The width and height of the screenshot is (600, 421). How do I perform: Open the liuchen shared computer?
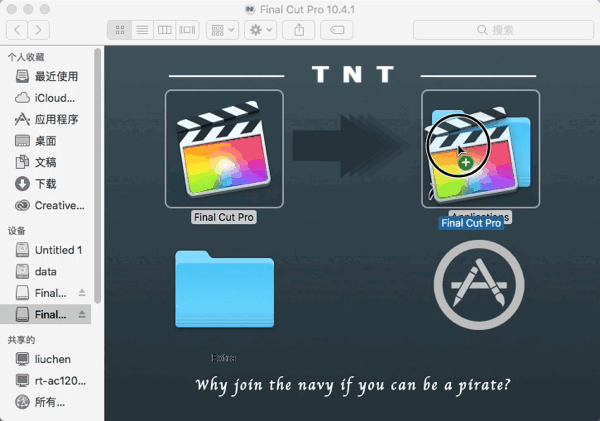click(x=47, y=359)
